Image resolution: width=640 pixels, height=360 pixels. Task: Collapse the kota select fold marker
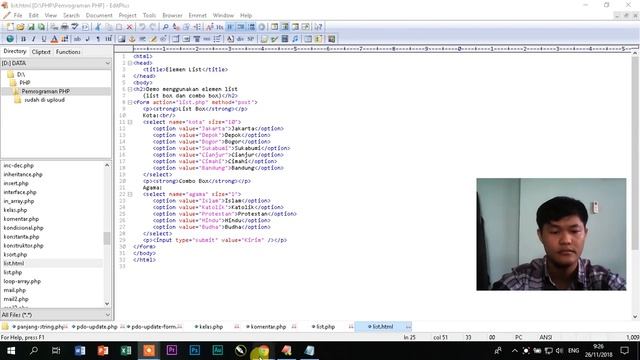(x=130, y=122)
